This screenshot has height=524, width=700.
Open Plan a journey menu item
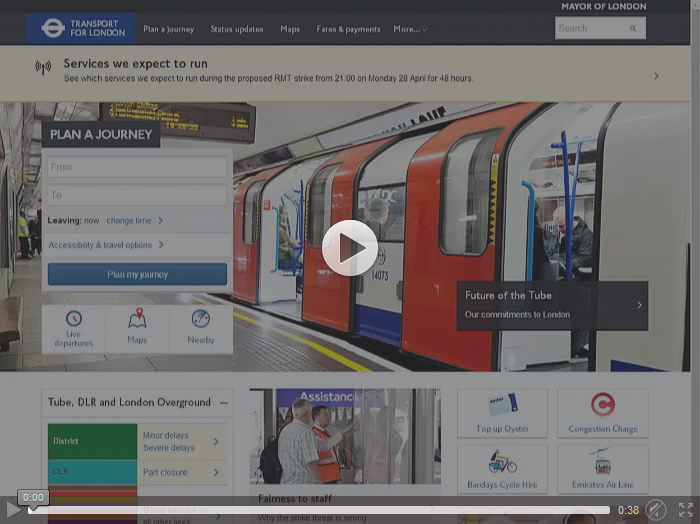169,29
